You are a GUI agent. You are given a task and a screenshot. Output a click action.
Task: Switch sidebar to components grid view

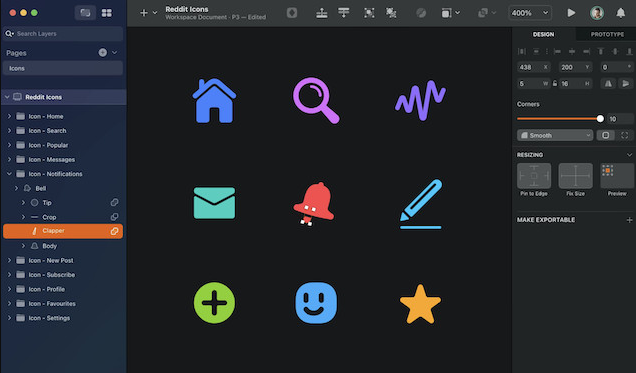tap(107, 13)
